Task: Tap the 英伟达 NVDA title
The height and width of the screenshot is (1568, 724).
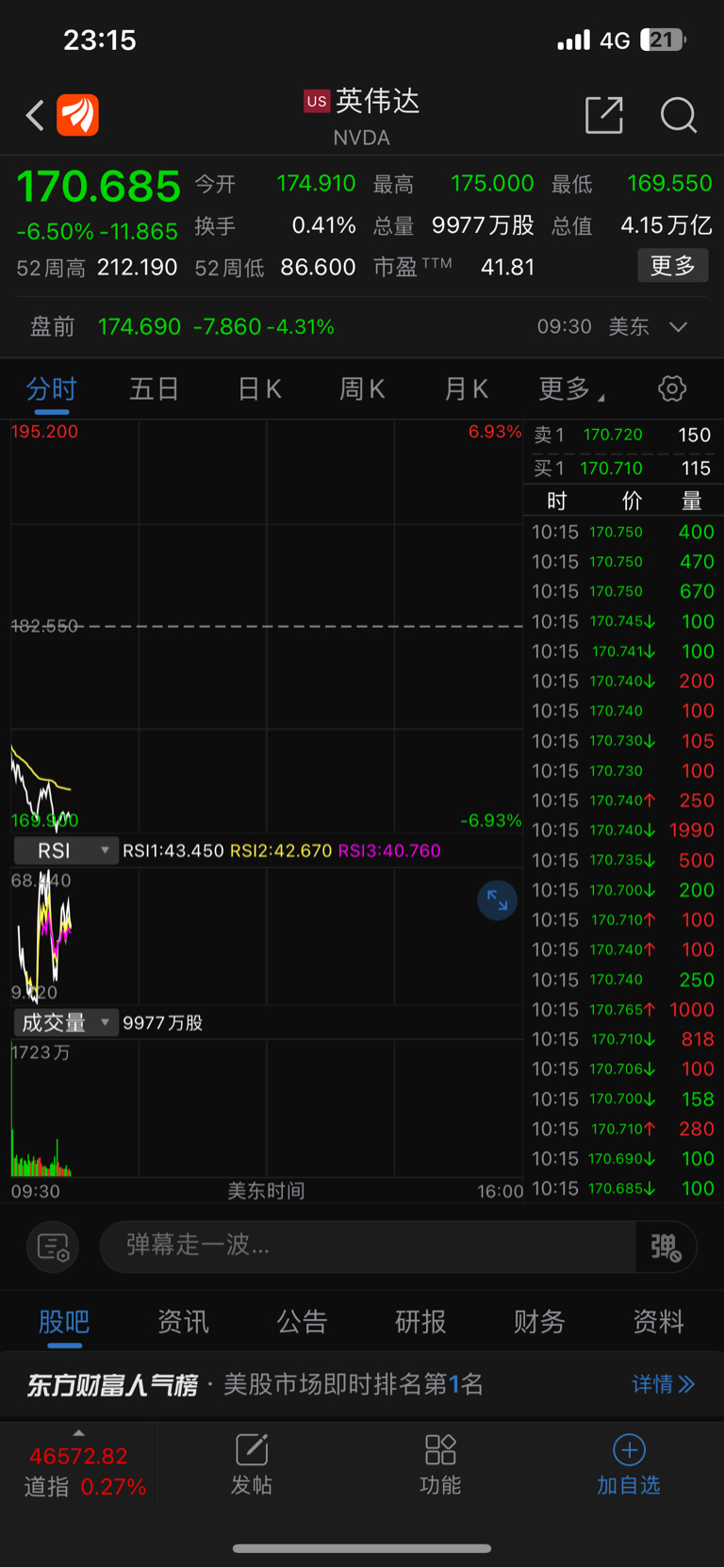Action: [x=362, y=116]
